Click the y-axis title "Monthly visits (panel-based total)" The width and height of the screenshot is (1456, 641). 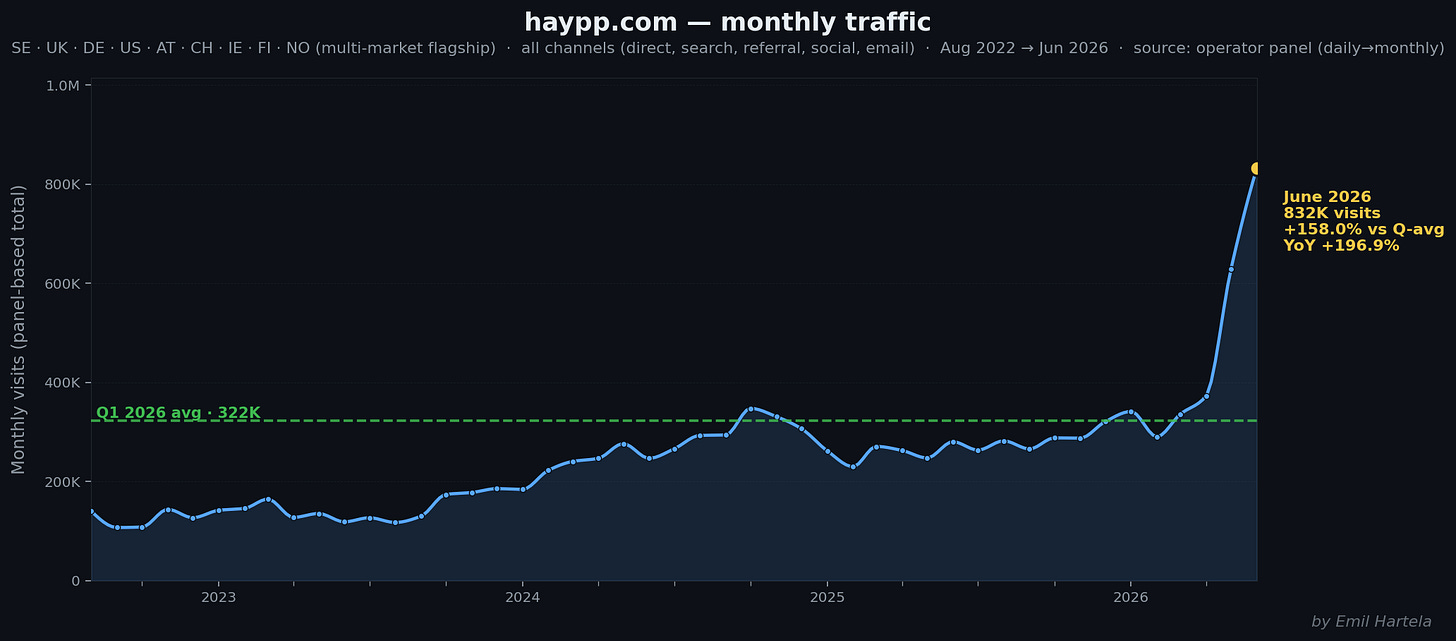(x=19, y=329)
